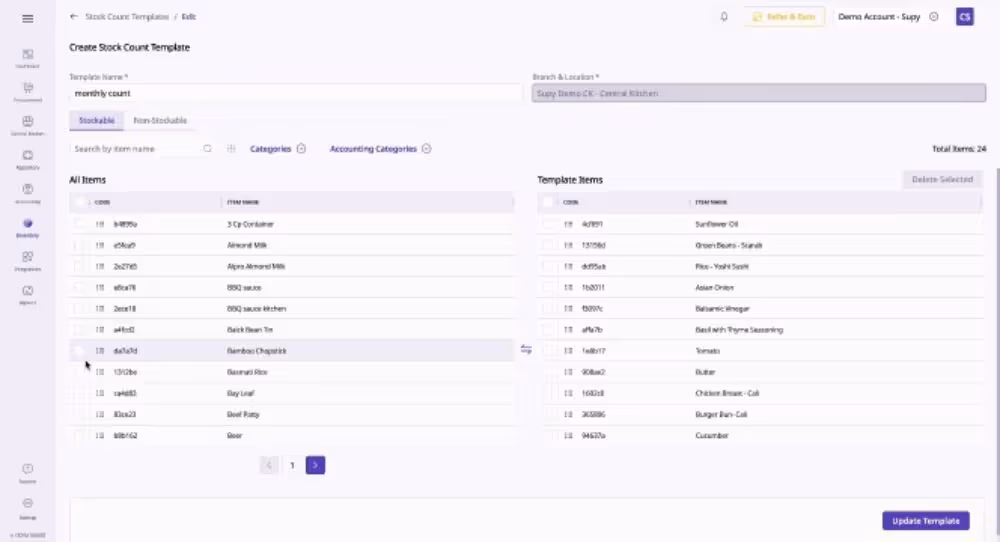Select all items in All Items header

[x=79, y=202]
